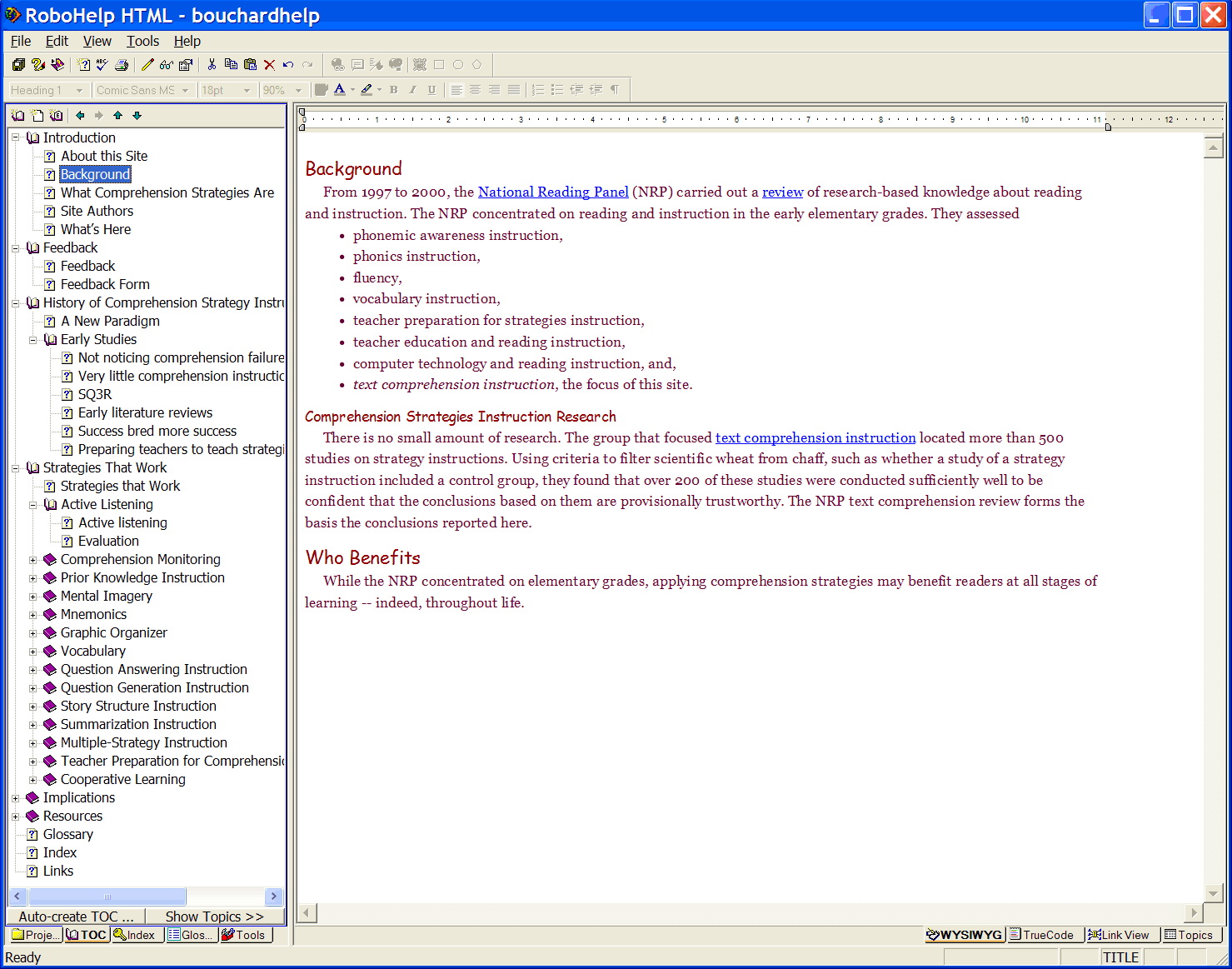Click the New Topic toolbar icon

[x=83, y=64]
